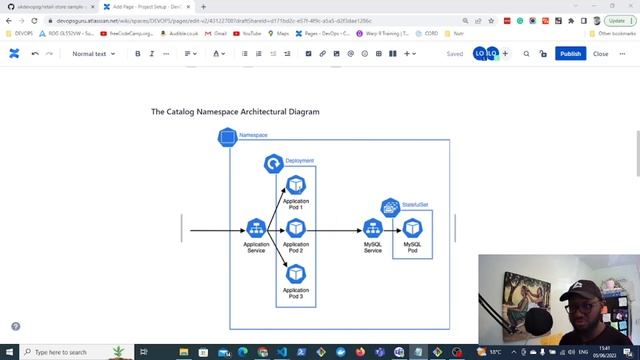Outdent the current list item
640x360 pixels.
[273, 53]
